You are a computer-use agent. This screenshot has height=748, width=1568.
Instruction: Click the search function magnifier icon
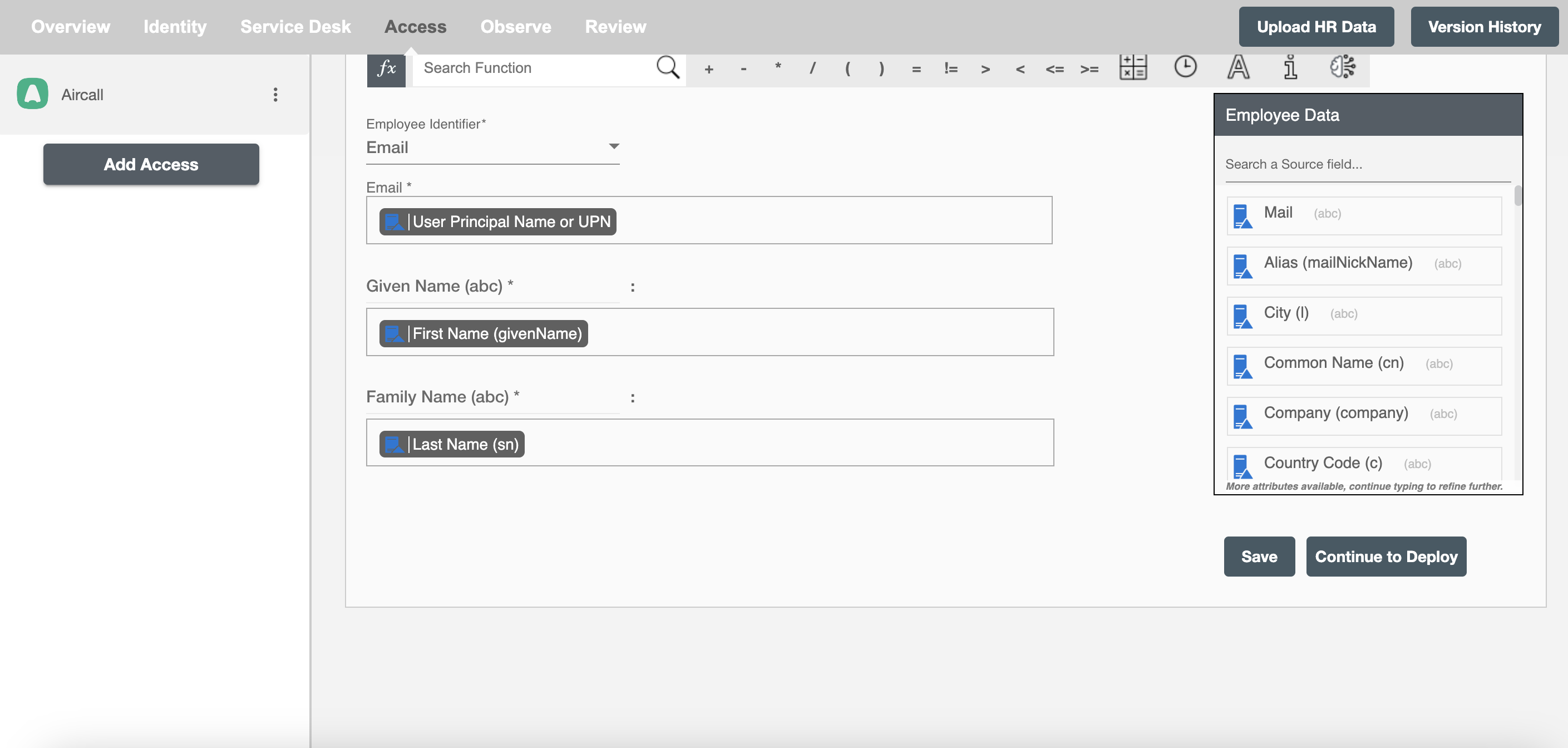(x=668, y=66)
